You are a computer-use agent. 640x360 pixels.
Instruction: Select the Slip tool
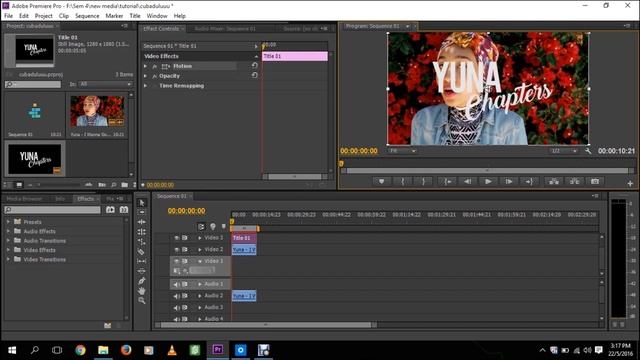(142, 261)
